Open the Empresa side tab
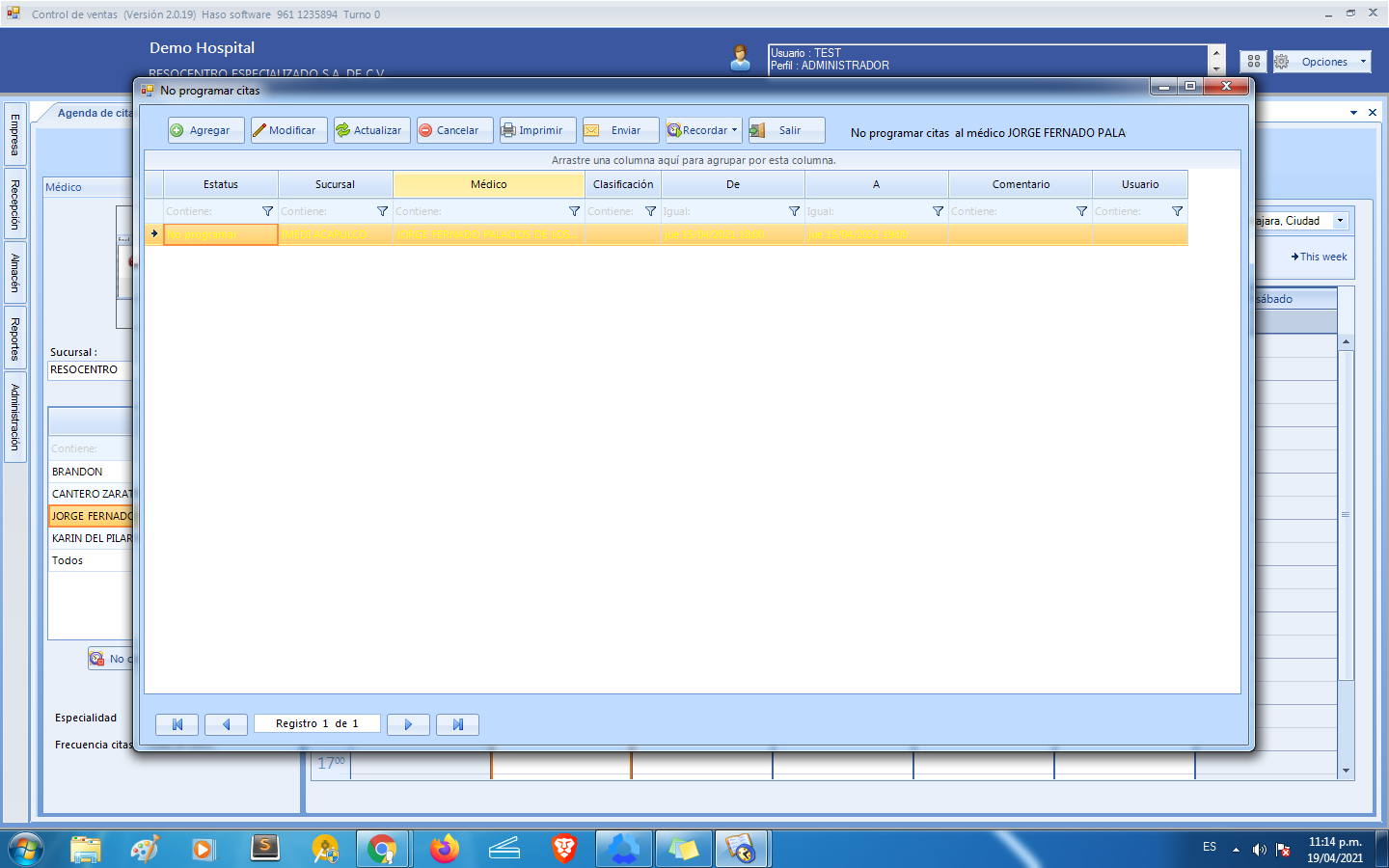Viewport: 1389px width, 868px height. pos(15,134)
